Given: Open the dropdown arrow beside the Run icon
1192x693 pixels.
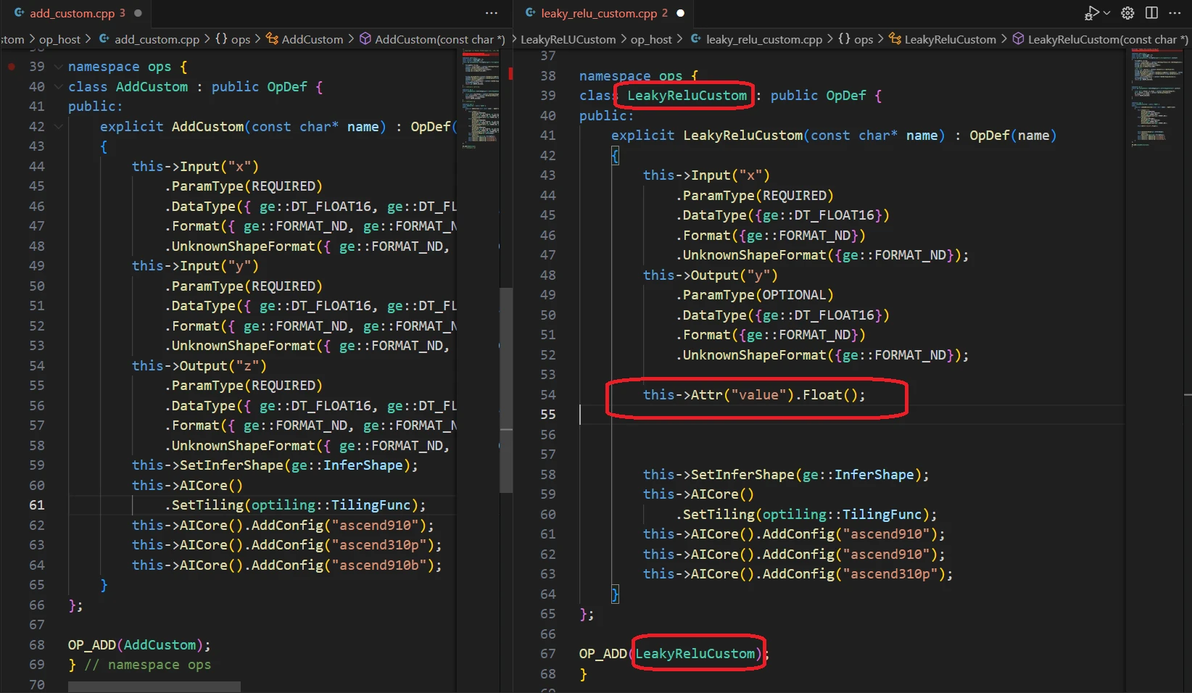Looking at the screenshot, I should (x=1106, y=13).
